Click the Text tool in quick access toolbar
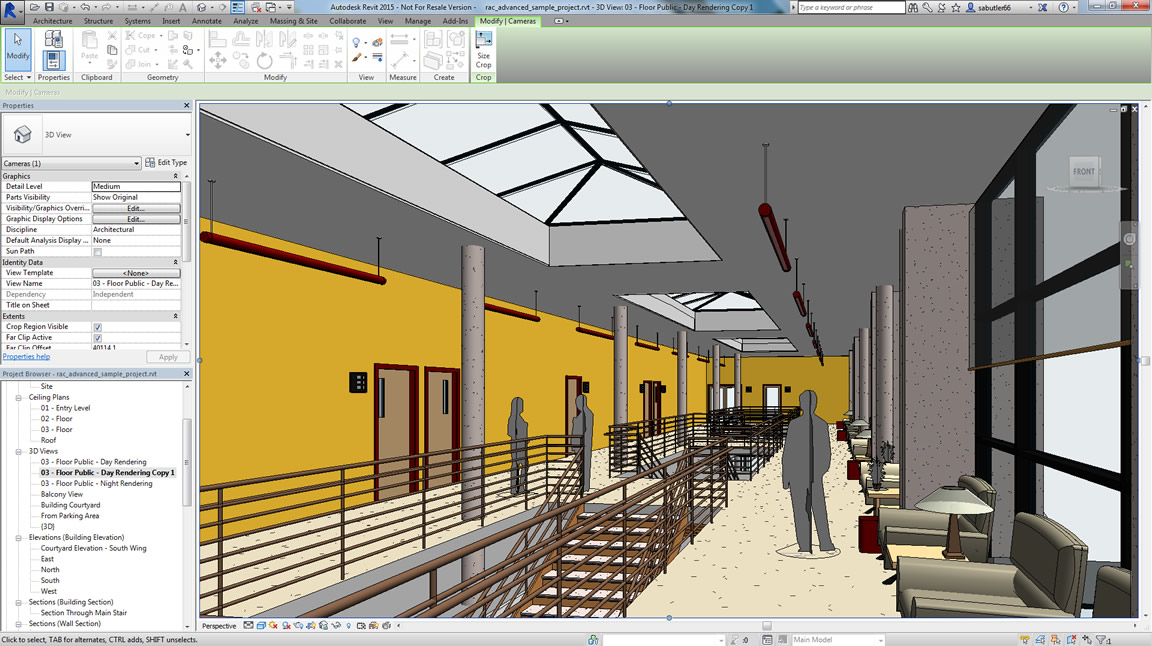 coord(182,7)
